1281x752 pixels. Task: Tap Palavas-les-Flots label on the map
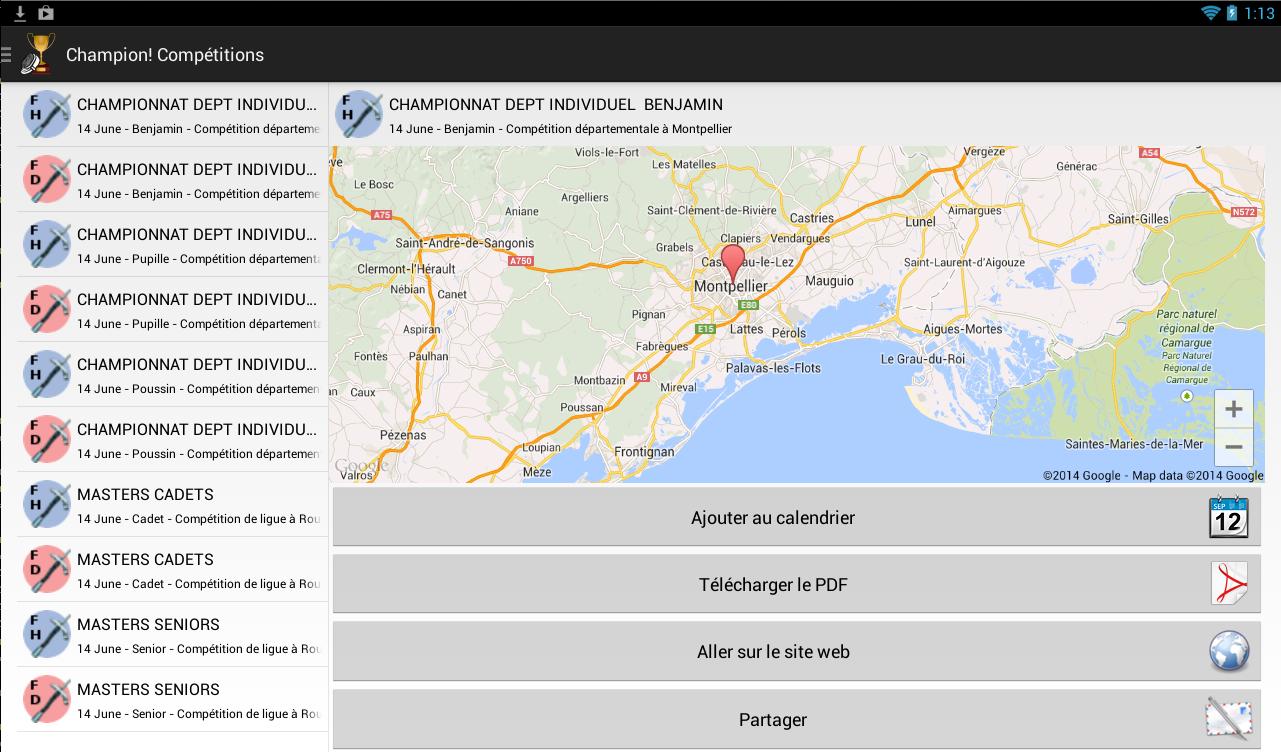[772, 368]
